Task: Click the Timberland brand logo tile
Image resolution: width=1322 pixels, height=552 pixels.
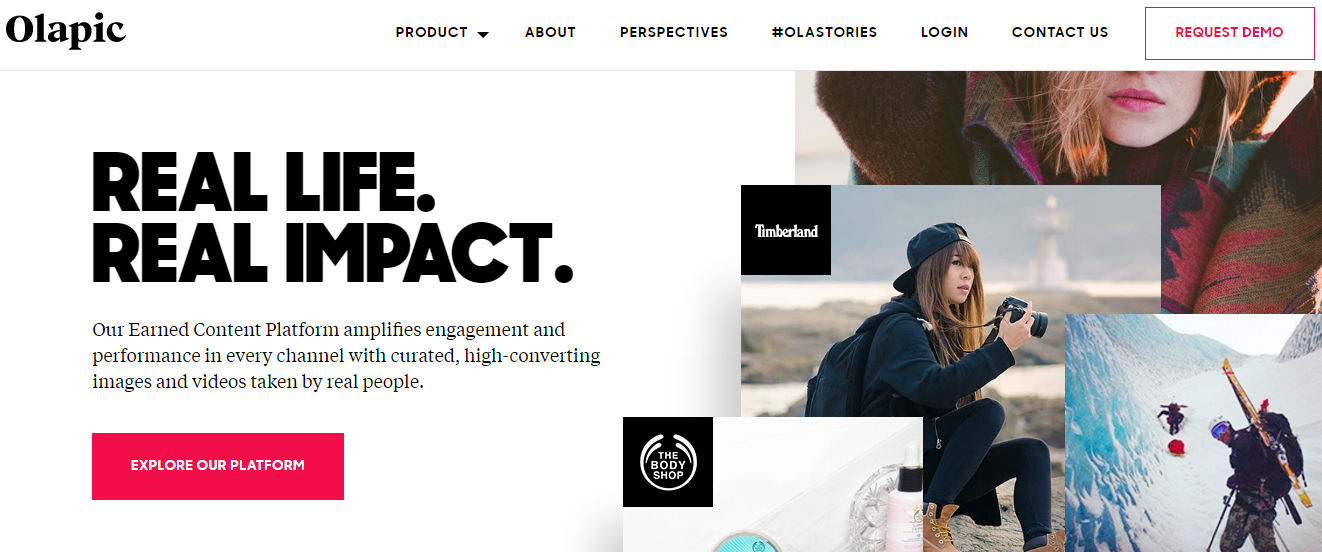Action: (786, 230)
